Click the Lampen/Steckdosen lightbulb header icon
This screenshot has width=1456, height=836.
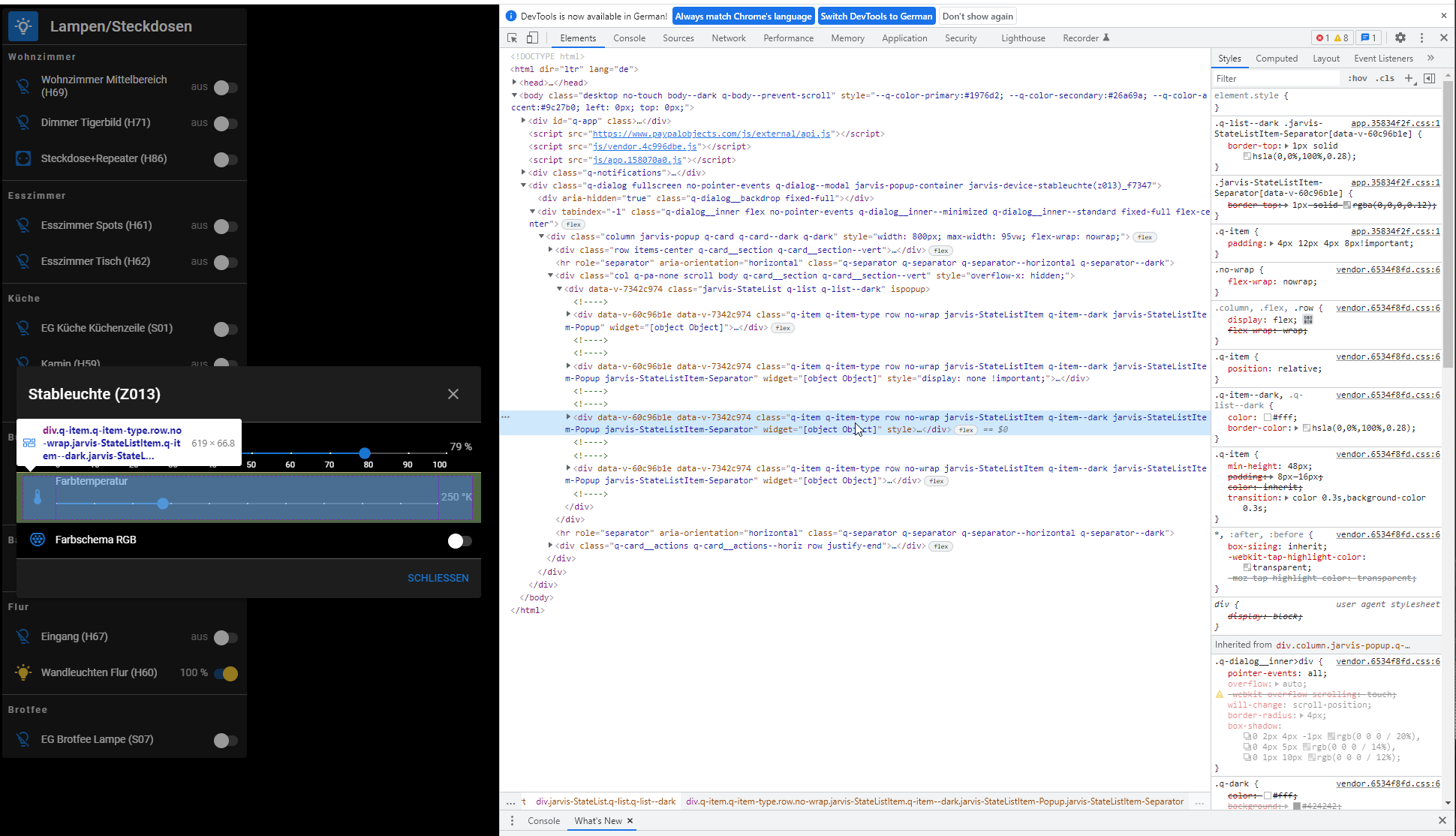pos(23,26)
